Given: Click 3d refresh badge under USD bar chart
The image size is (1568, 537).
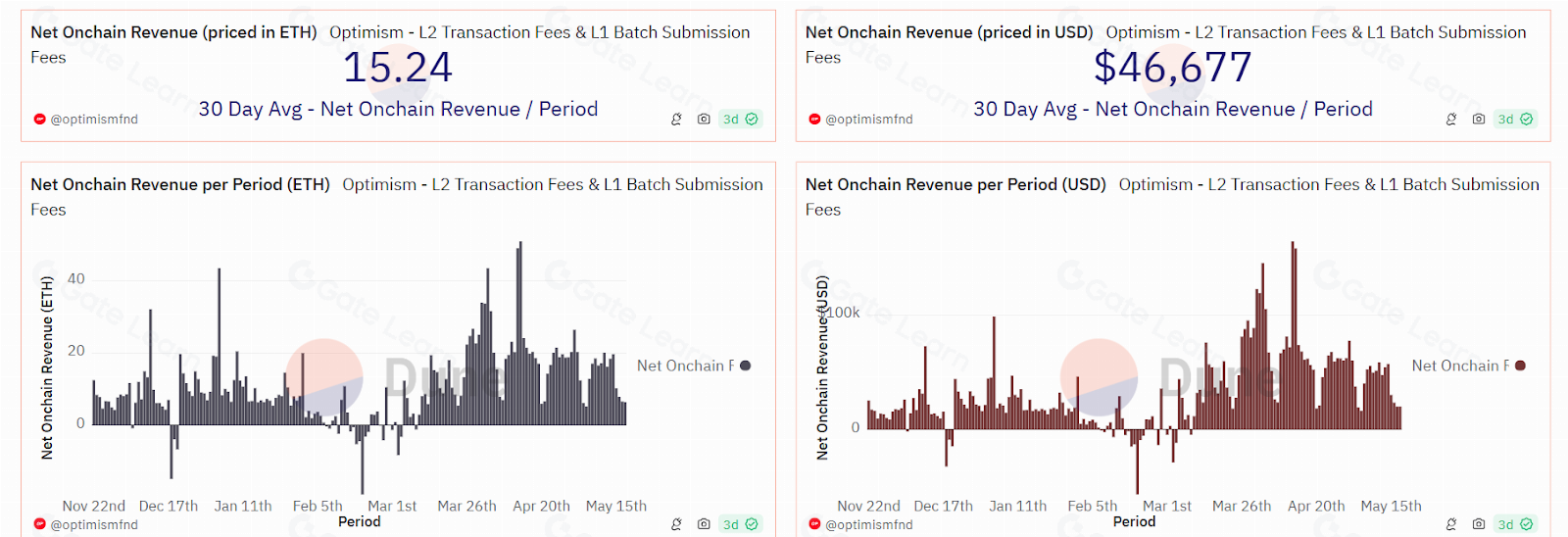Looking at the screenshot, I should pyautogui.click(x=1515, y=524).
